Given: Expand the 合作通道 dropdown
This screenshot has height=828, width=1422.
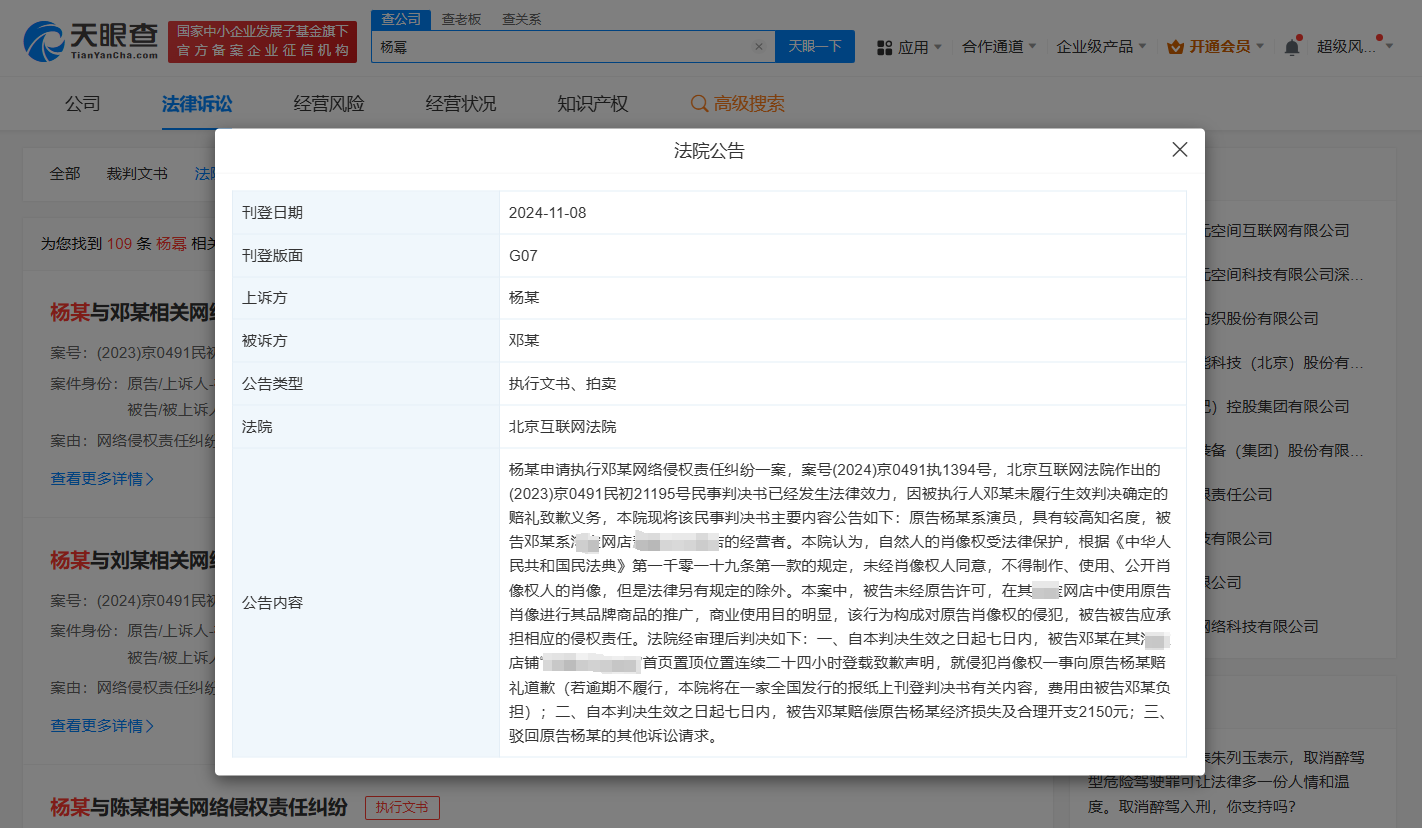Looking at the screenshot, I should click(998, 47).
